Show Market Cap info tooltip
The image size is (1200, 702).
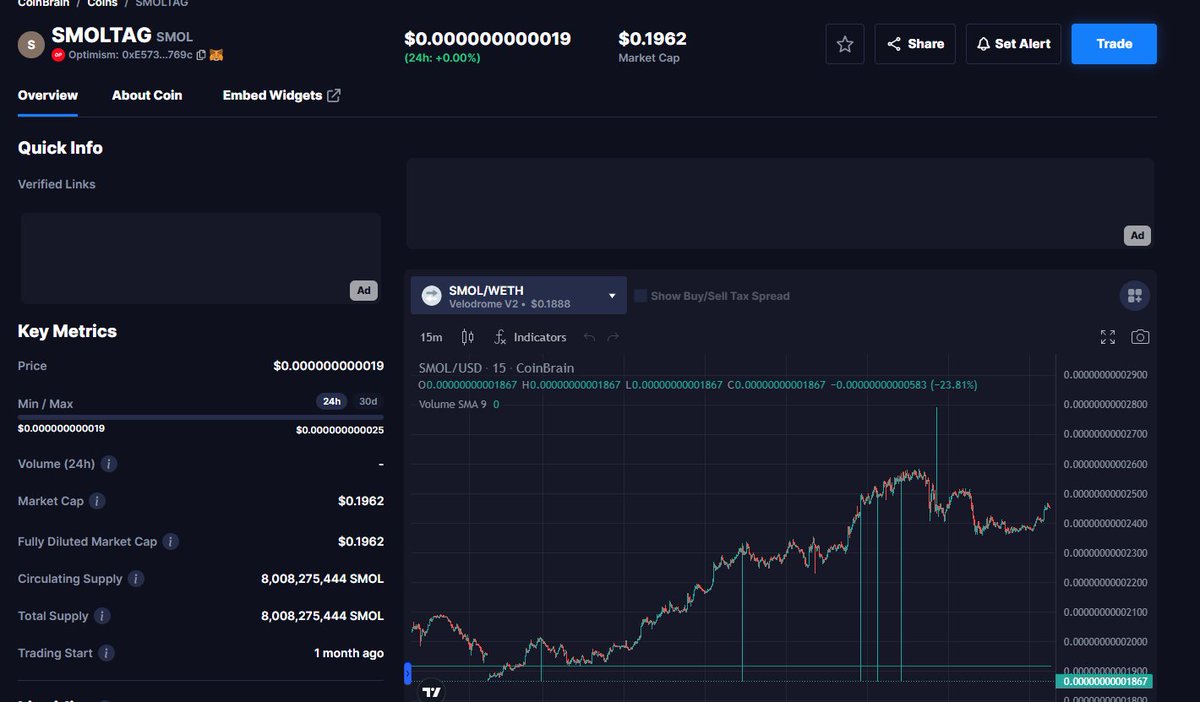click(x=98, y=501)
